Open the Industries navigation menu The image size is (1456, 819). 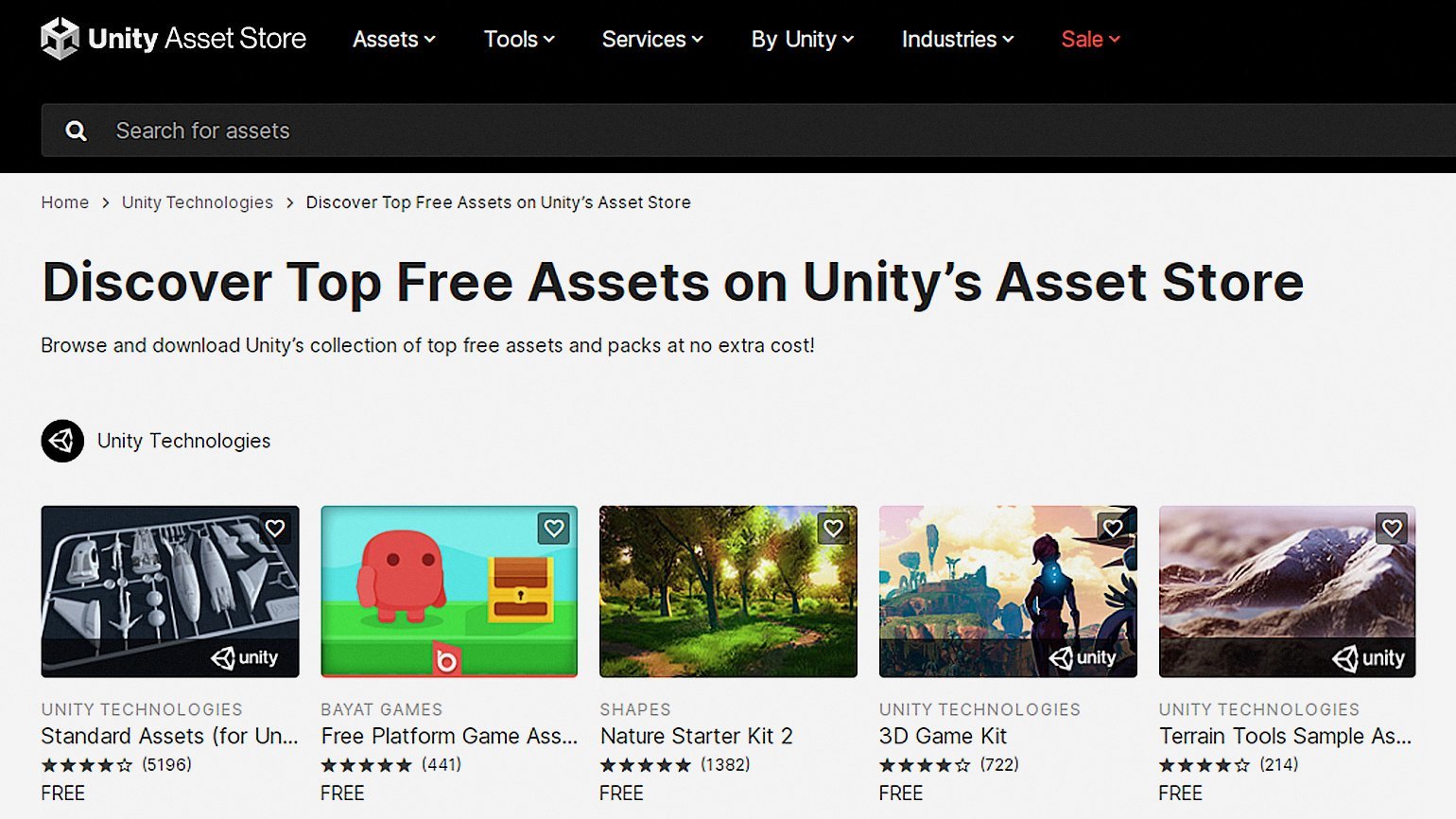tap(958, 39)
